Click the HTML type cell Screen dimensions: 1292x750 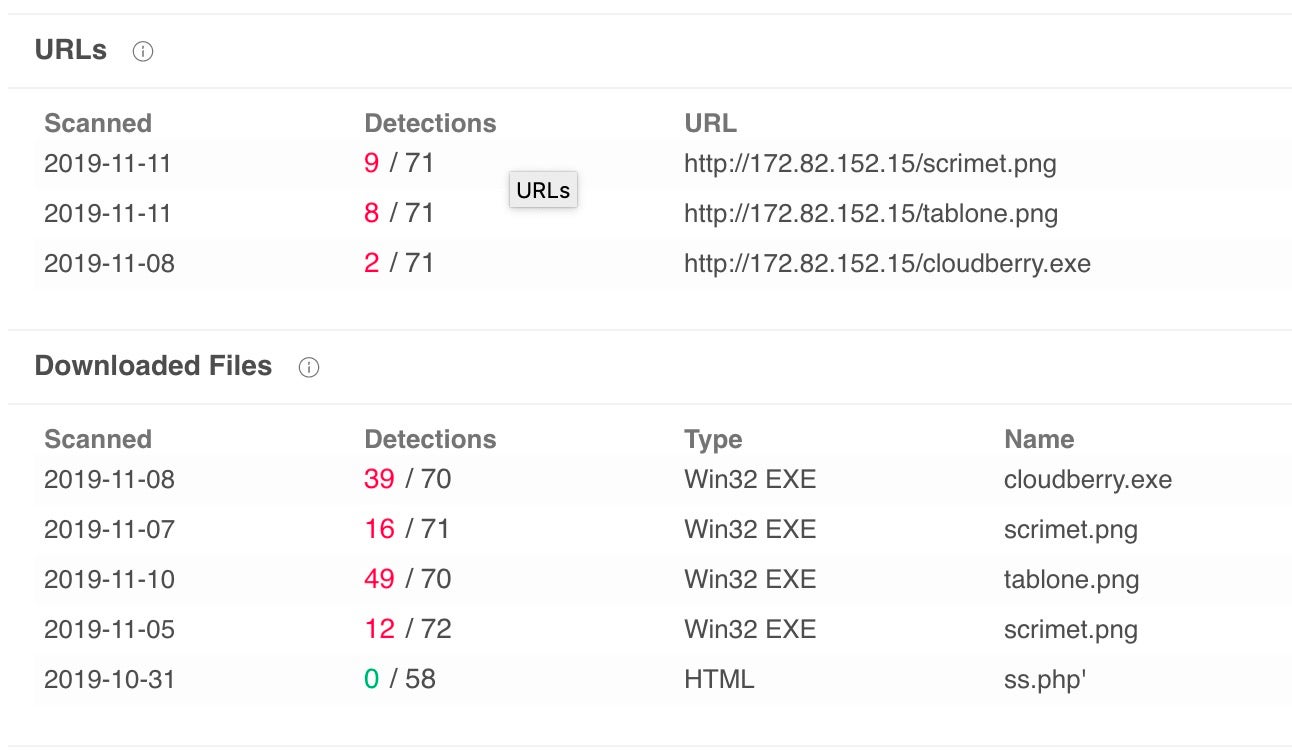click(718, 679)
